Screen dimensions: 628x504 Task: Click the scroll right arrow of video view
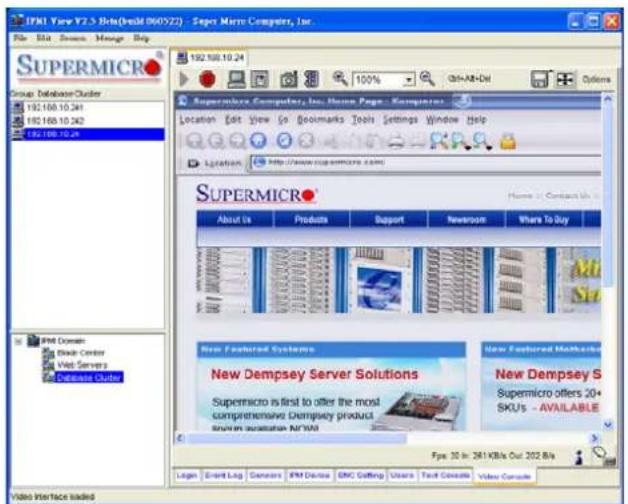click(594, 438)
